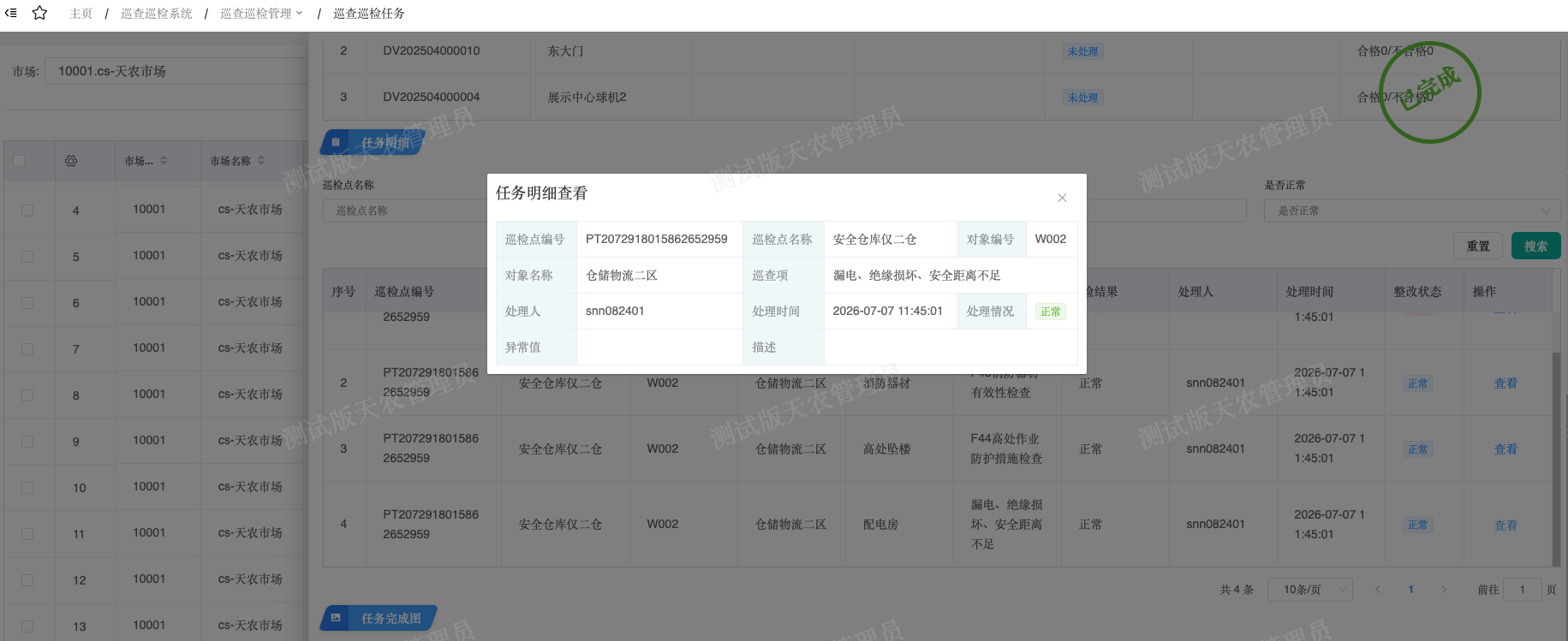The width and height of the screenshot is (1568, 641).
Task: Check the checkbox for row 4
Action: [27, 211]
